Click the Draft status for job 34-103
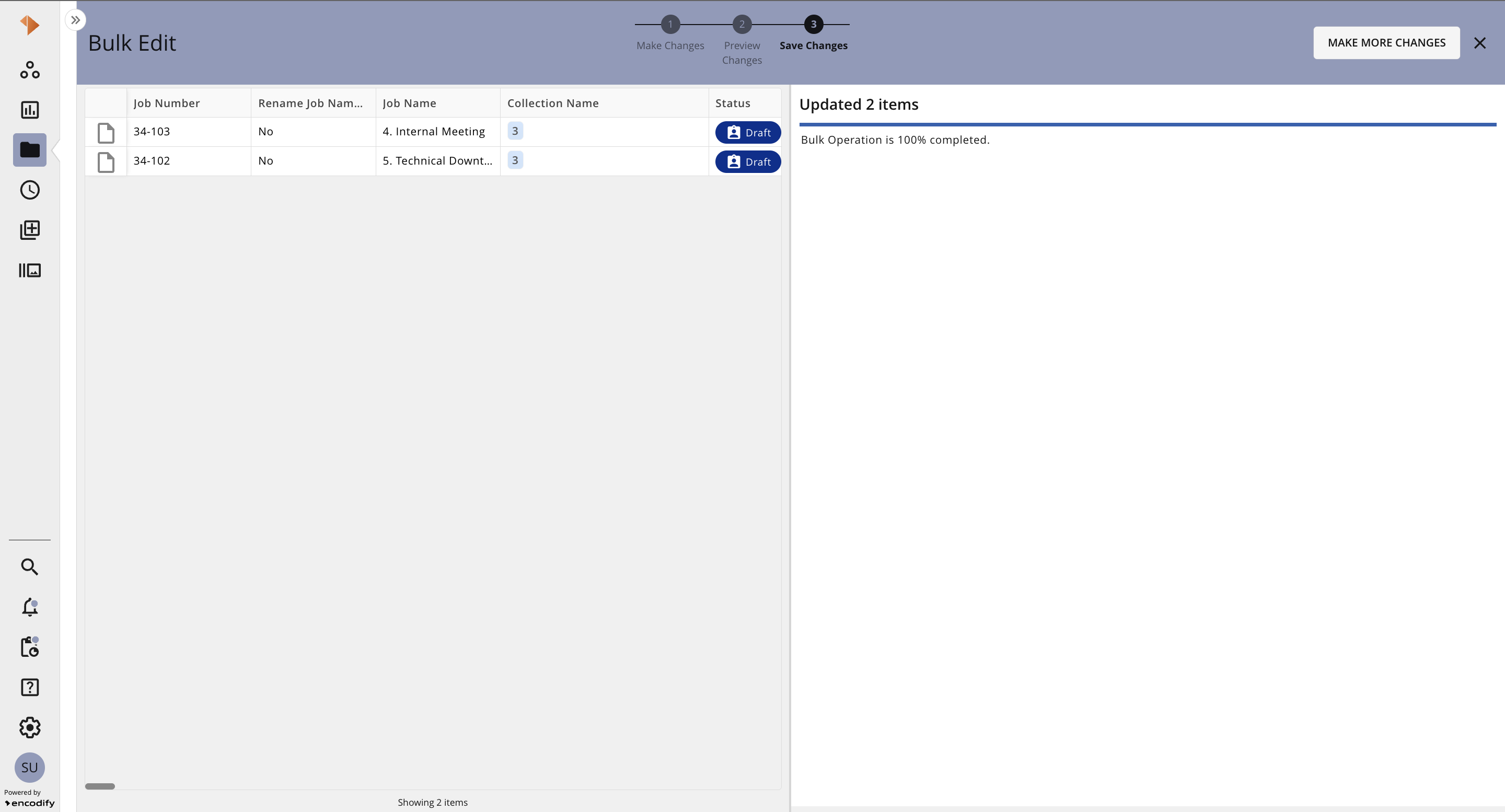Screen dimensions: 1505x812 click(x=748, y=133)
